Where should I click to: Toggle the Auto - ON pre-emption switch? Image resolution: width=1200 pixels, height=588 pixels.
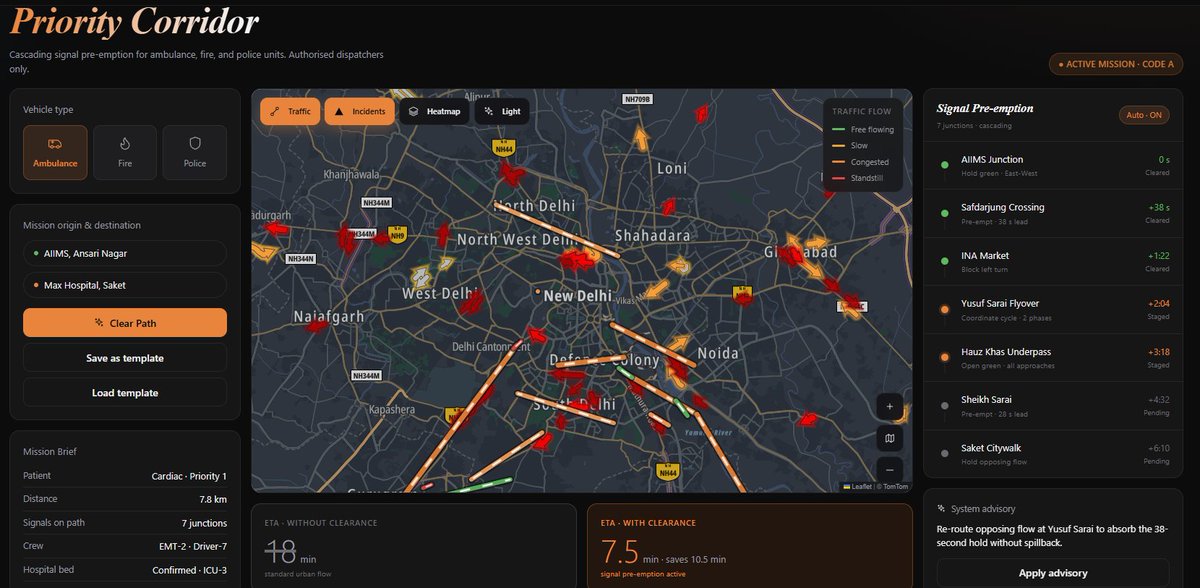[x=1144, y=115]
